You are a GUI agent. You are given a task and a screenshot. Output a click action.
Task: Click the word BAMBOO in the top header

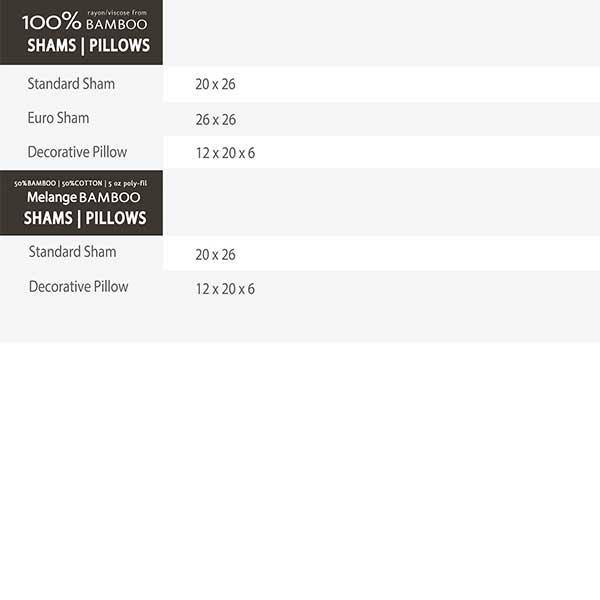click(x=117, y=24)
